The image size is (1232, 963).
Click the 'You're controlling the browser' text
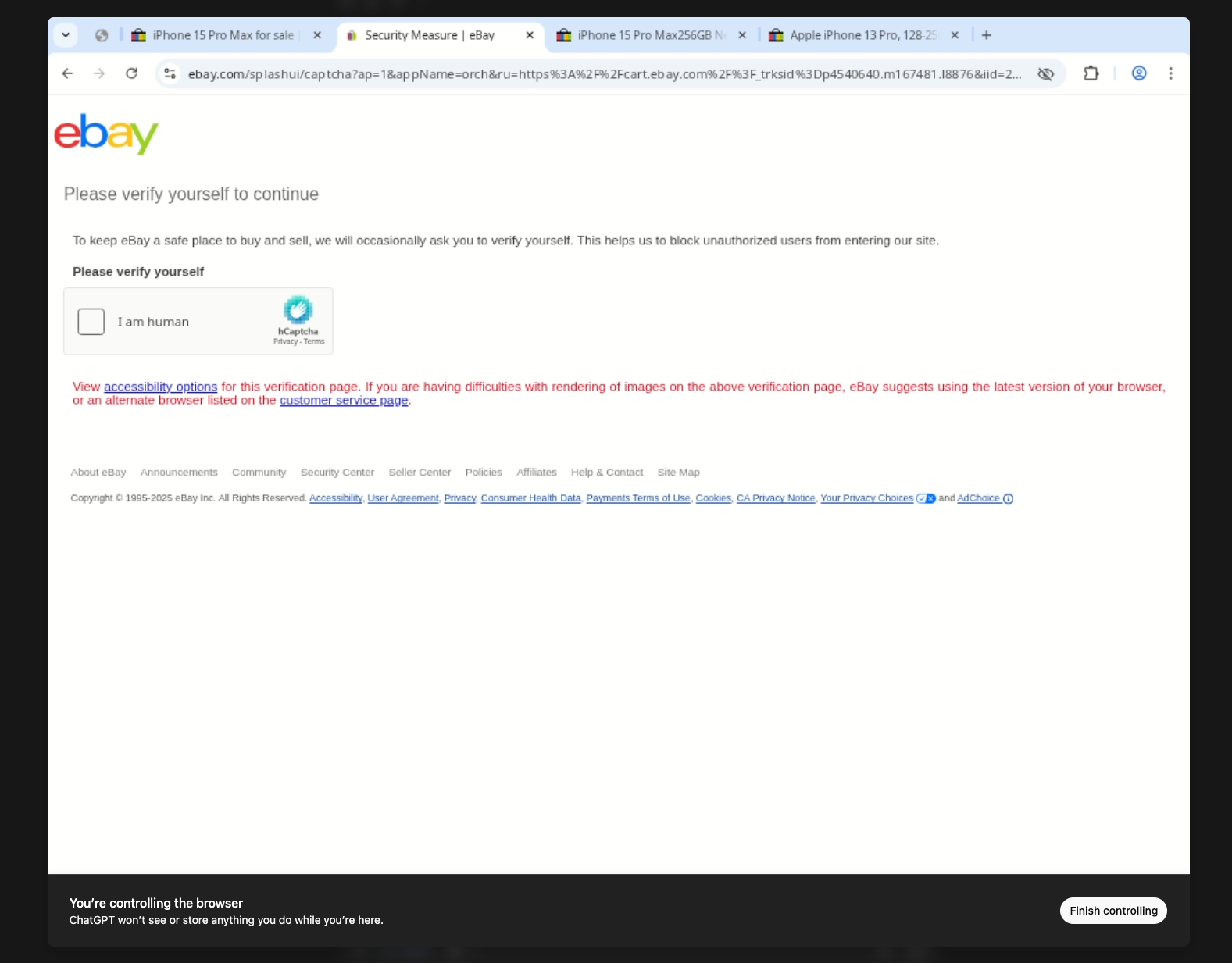156,903
